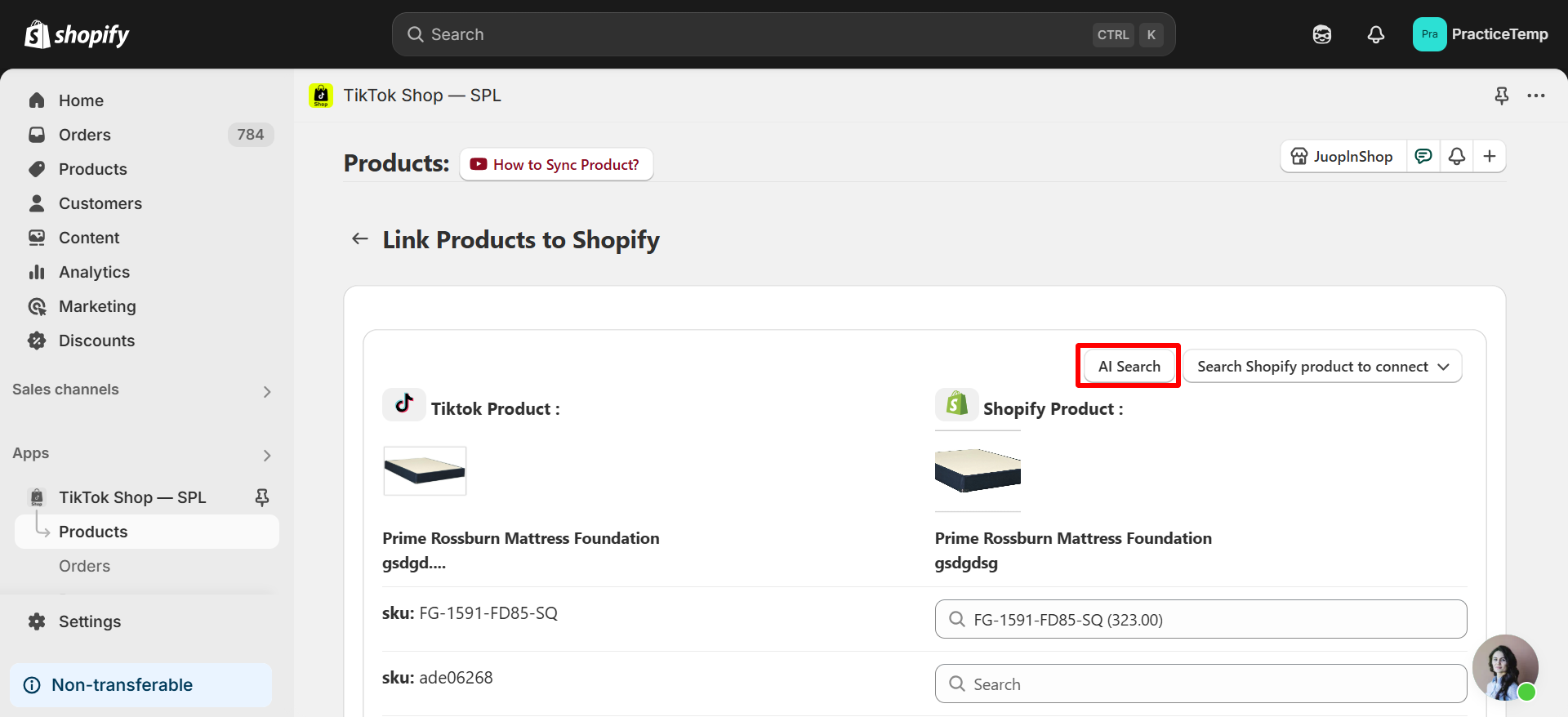Image resolution: width=1568 pixels, height=717 pixels.
Task: Pin the TikTok Shop app page
Action: point(1501,96)
